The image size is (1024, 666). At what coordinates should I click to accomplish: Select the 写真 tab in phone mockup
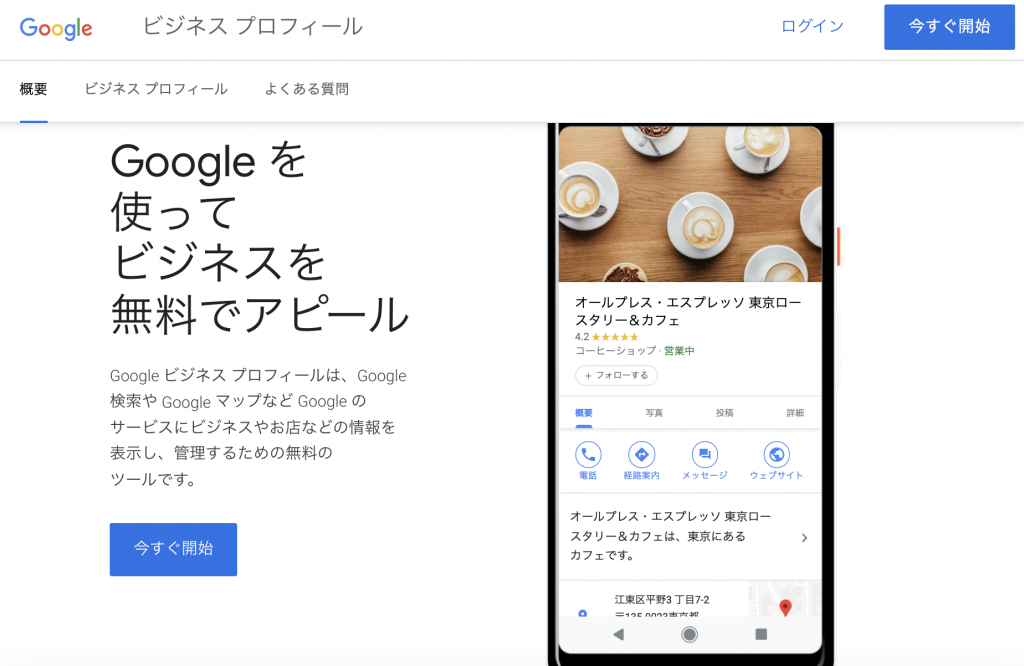(x=654, y=413)
